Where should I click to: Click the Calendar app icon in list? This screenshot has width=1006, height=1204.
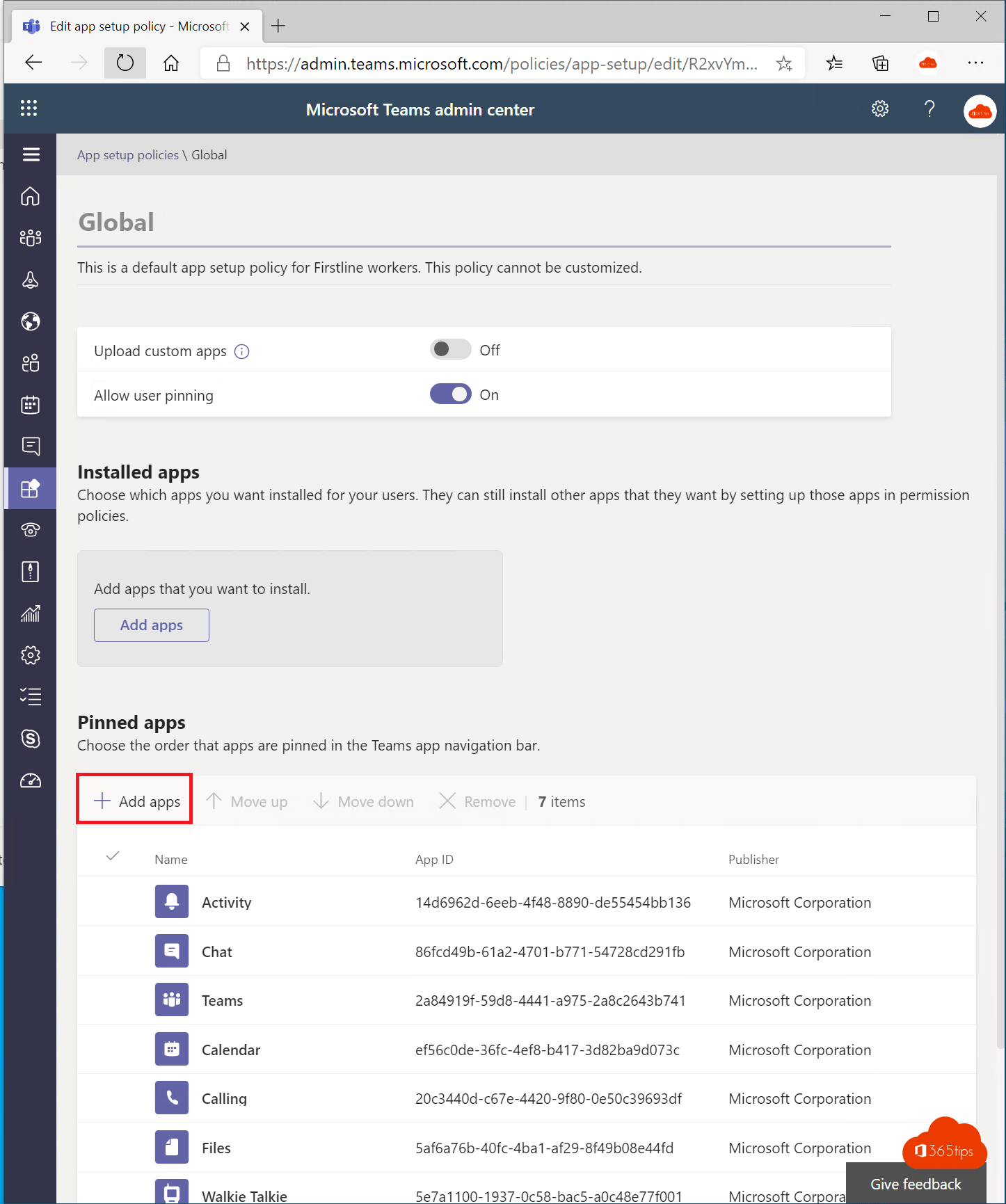[172, 1049]
